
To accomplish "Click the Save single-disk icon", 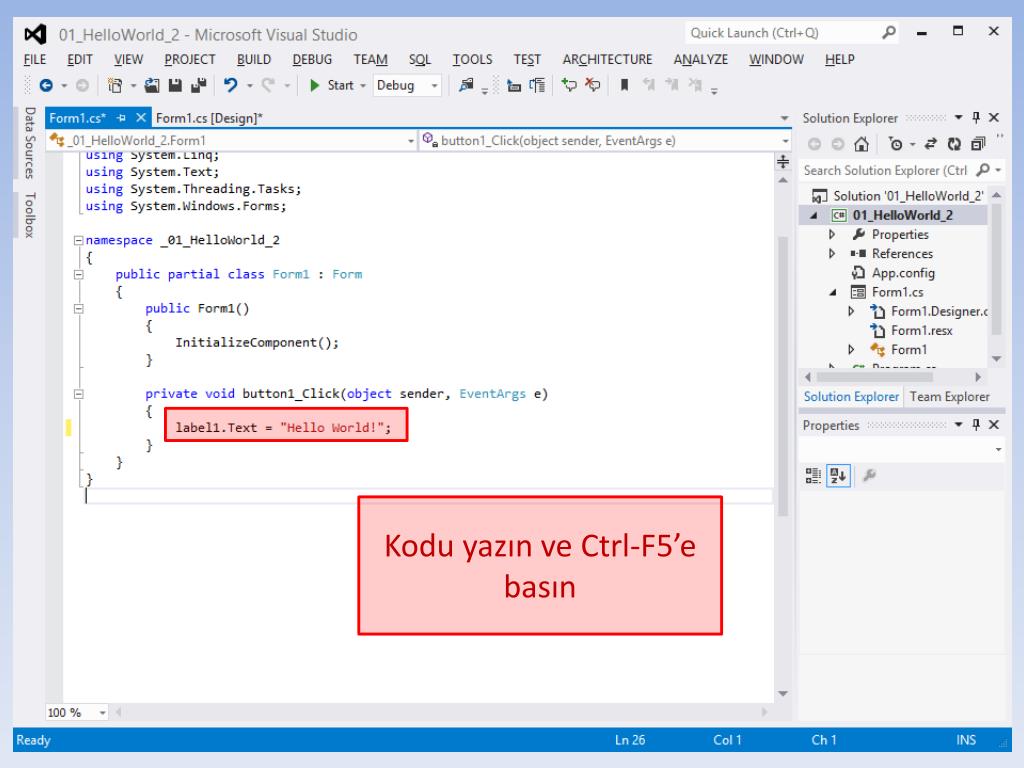I will 175,86.
